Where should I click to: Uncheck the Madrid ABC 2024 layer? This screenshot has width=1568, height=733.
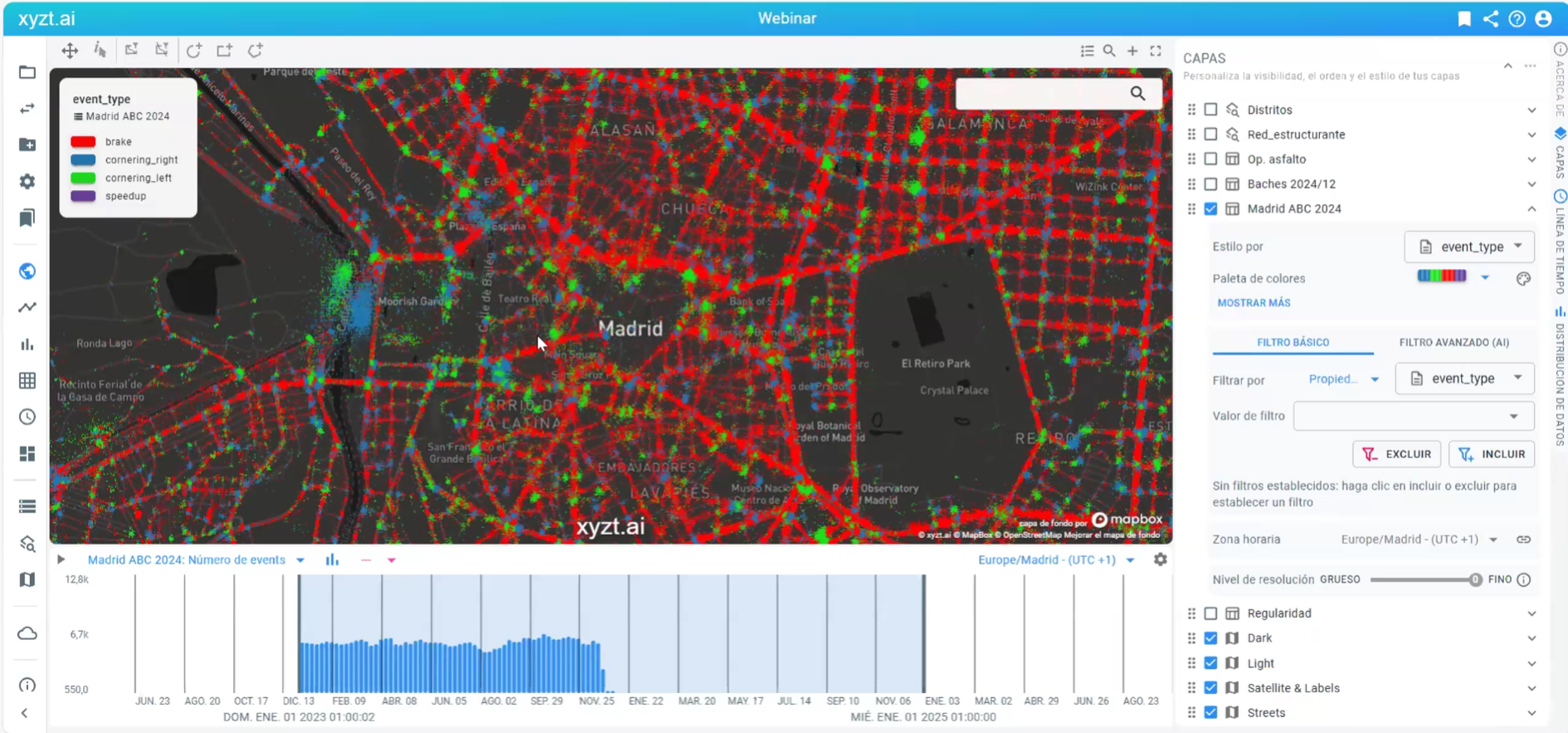point(1210,209)
